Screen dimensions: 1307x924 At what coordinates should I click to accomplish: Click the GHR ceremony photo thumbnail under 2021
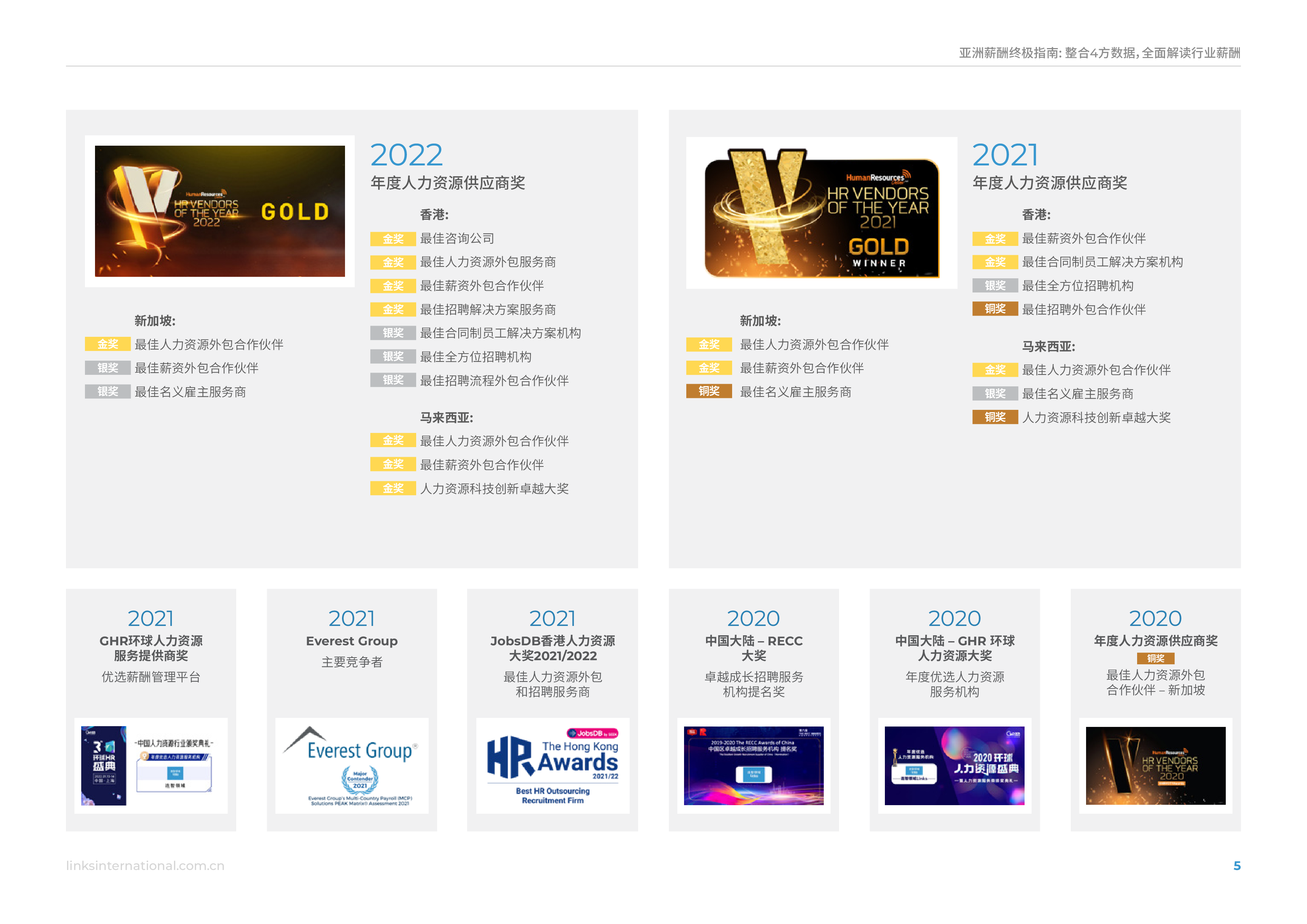click(x=151, y=766)
